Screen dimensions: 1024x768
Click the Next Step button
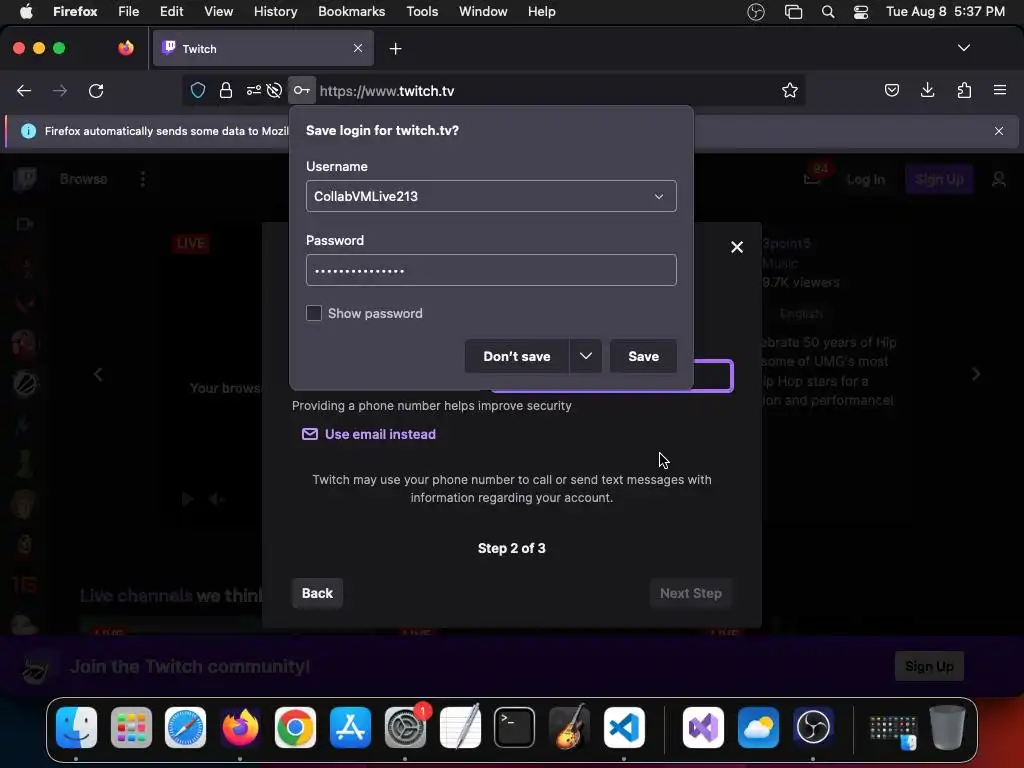690,593
